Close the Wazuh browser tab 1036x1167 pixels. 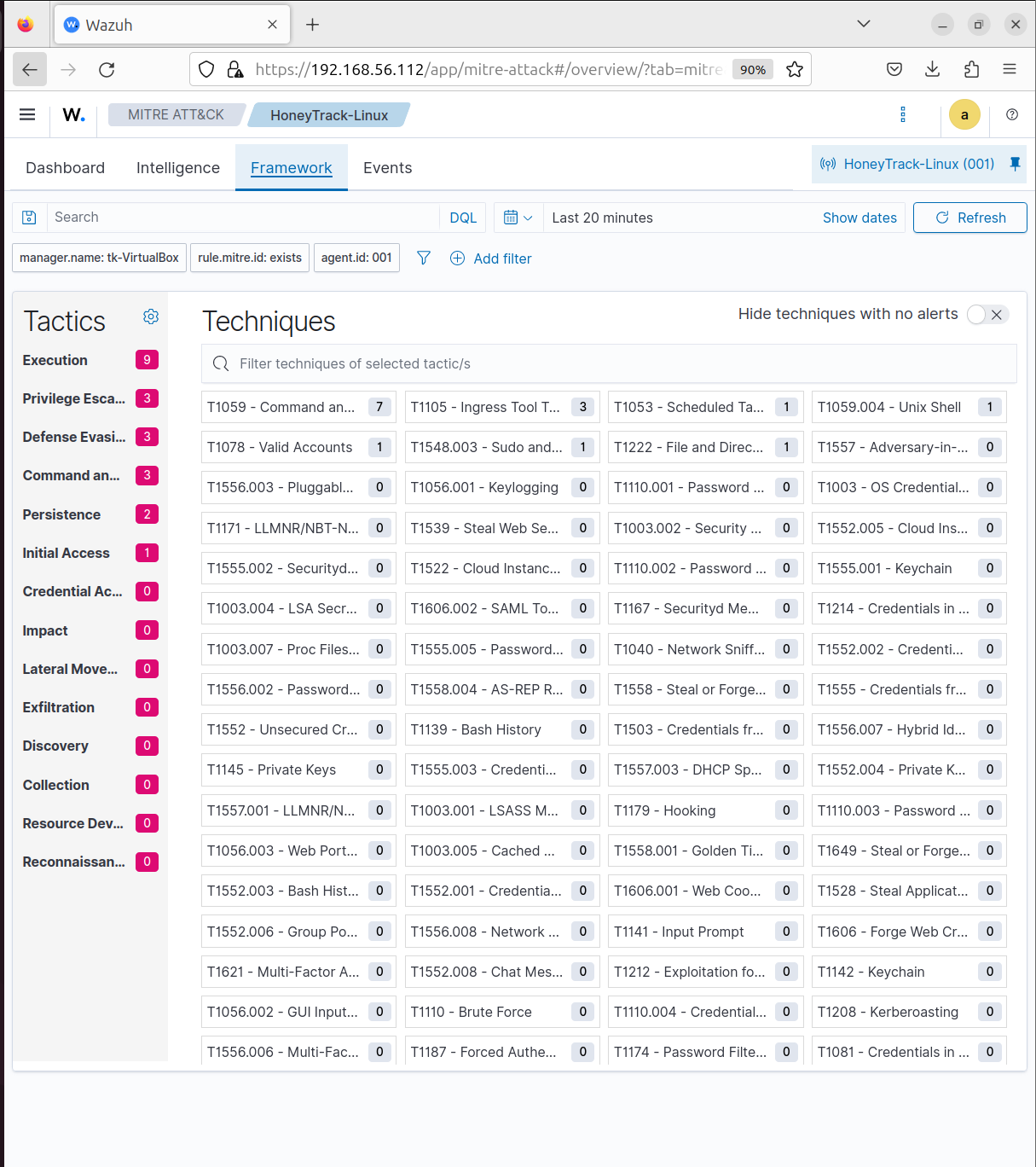coord(273,25)
